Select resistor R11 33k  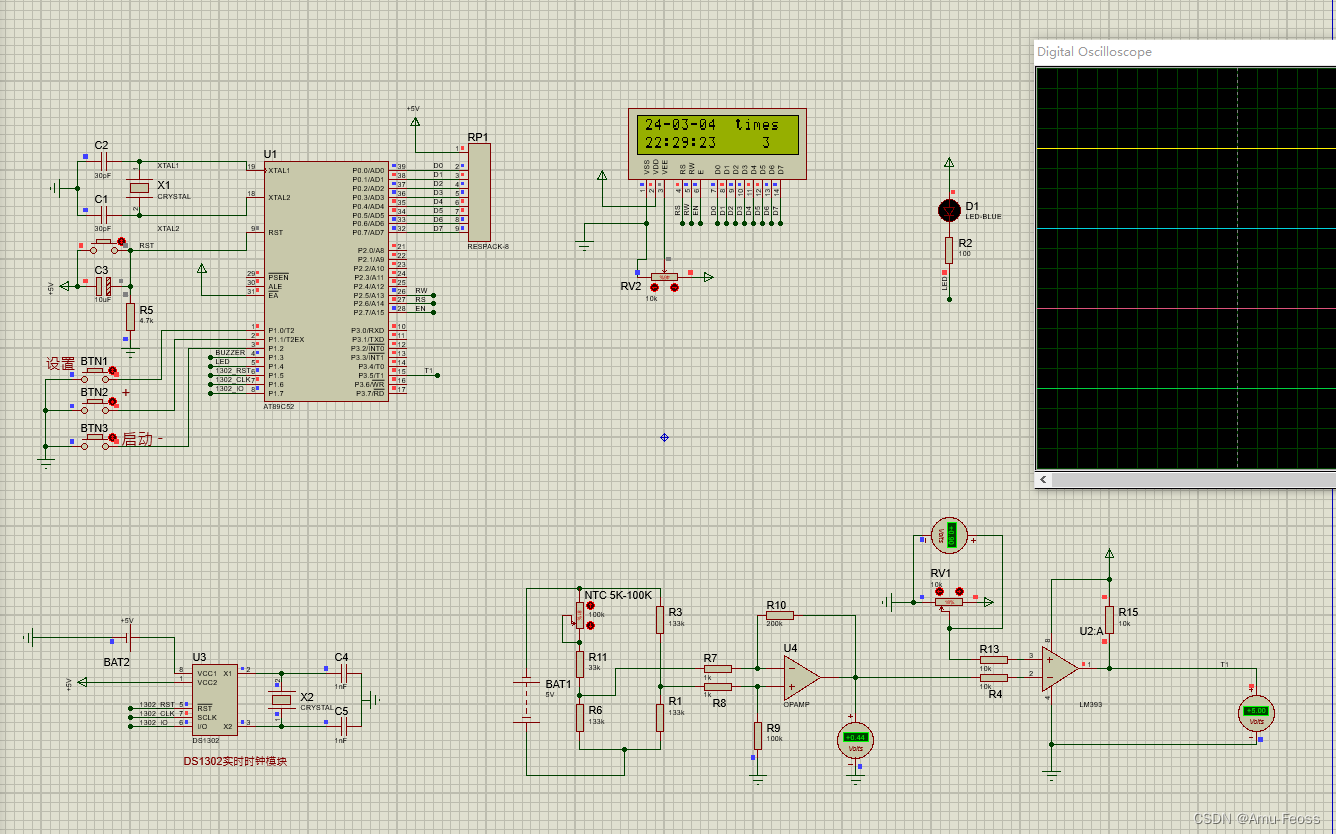click(579, 663)
